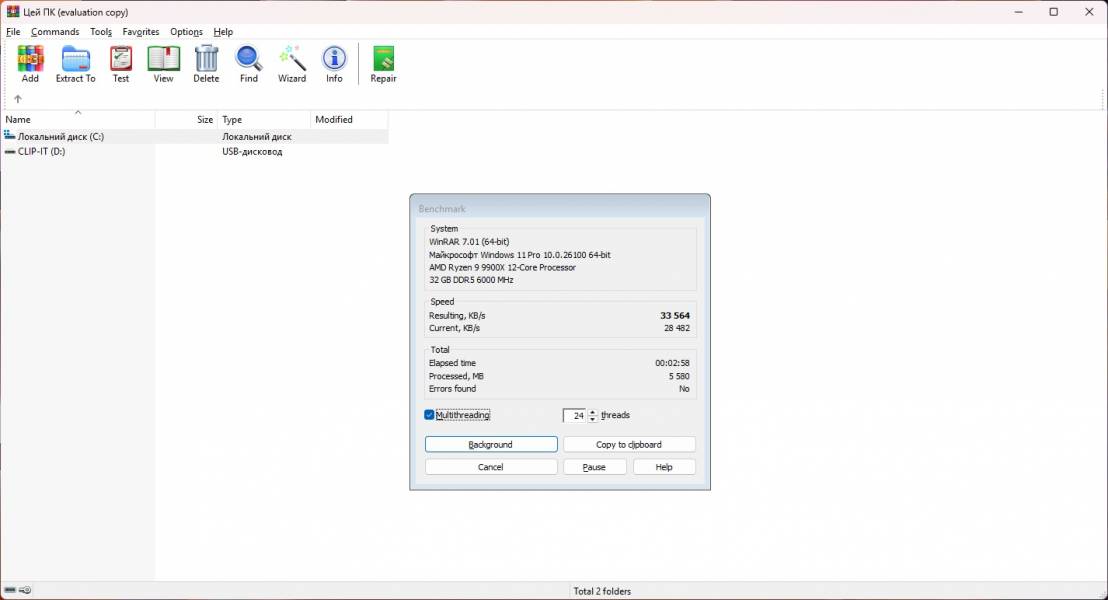Show archive Info icon
Image resolution: width=1108 pixels, height=600 pixels.
point(334,64)
